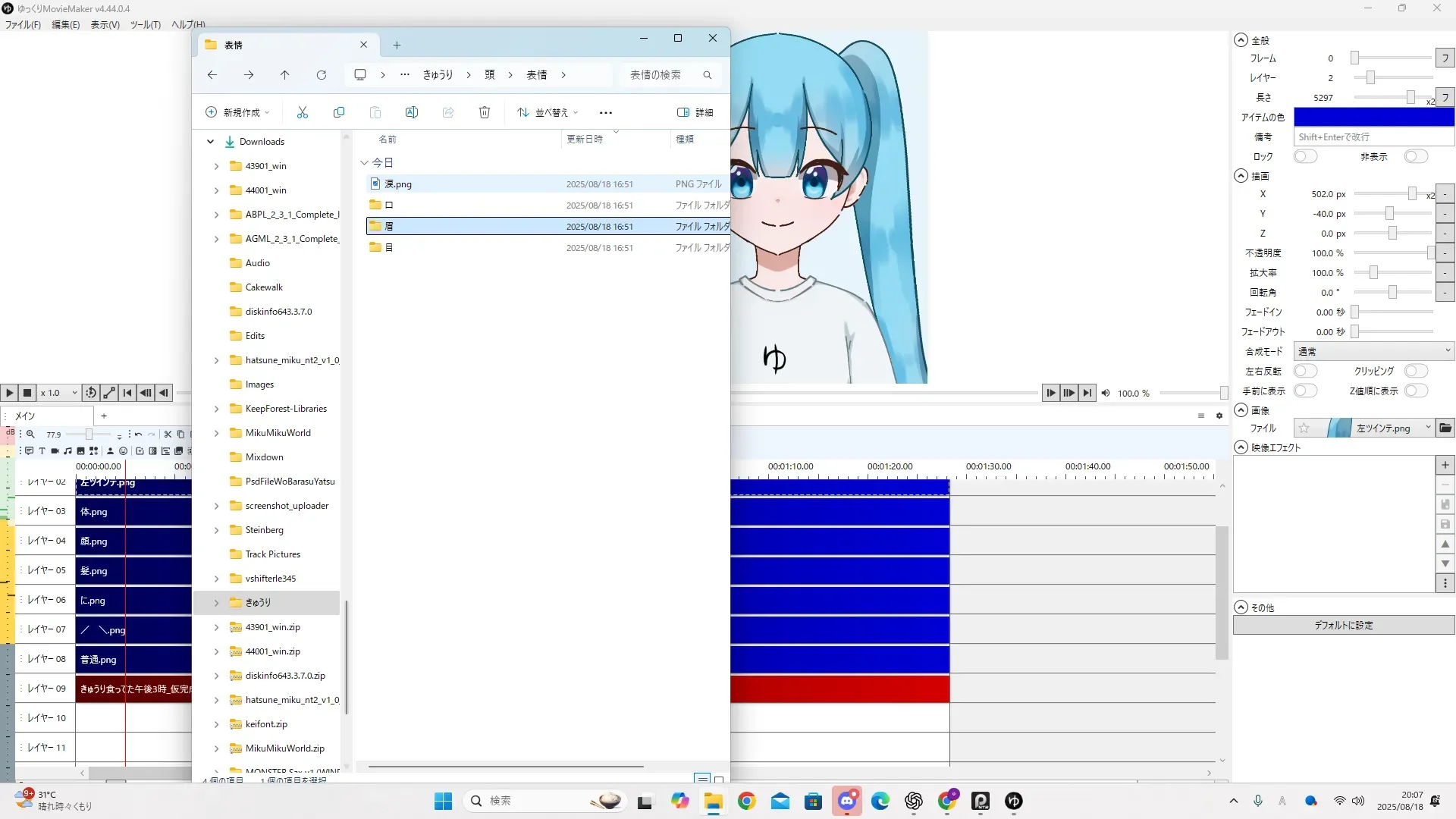
Task: Click the timeline scissors cut icon
Action: [x=168, y=435]
